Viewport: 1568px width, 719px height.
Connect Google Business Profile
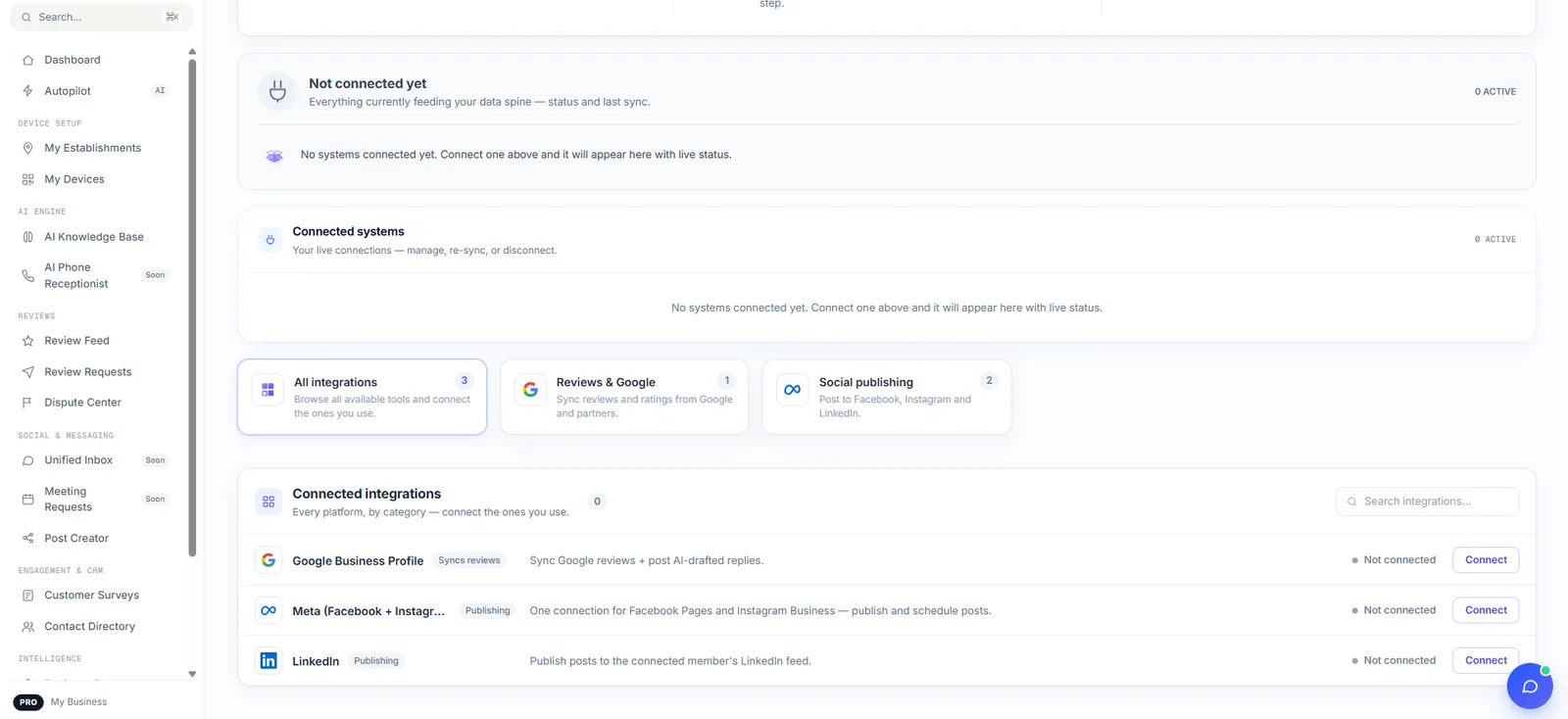[x=1486, y=560]
